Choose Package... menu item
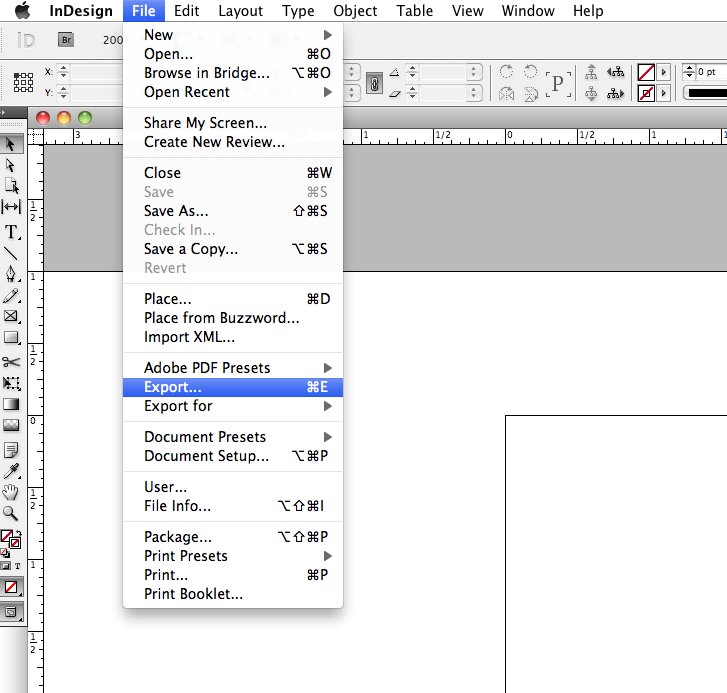727x693 pixels. click(x=233, y=537)
